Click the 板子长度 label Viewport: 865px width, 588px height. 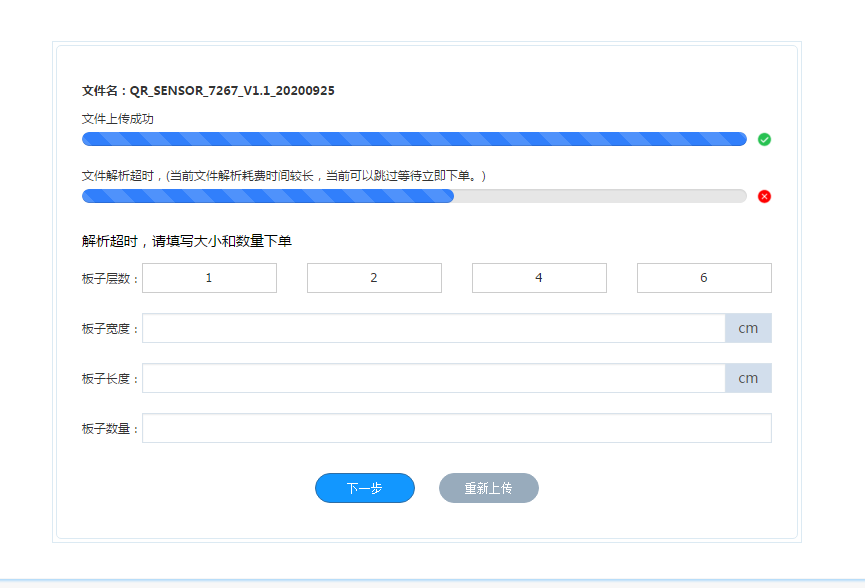click(109, 378)
